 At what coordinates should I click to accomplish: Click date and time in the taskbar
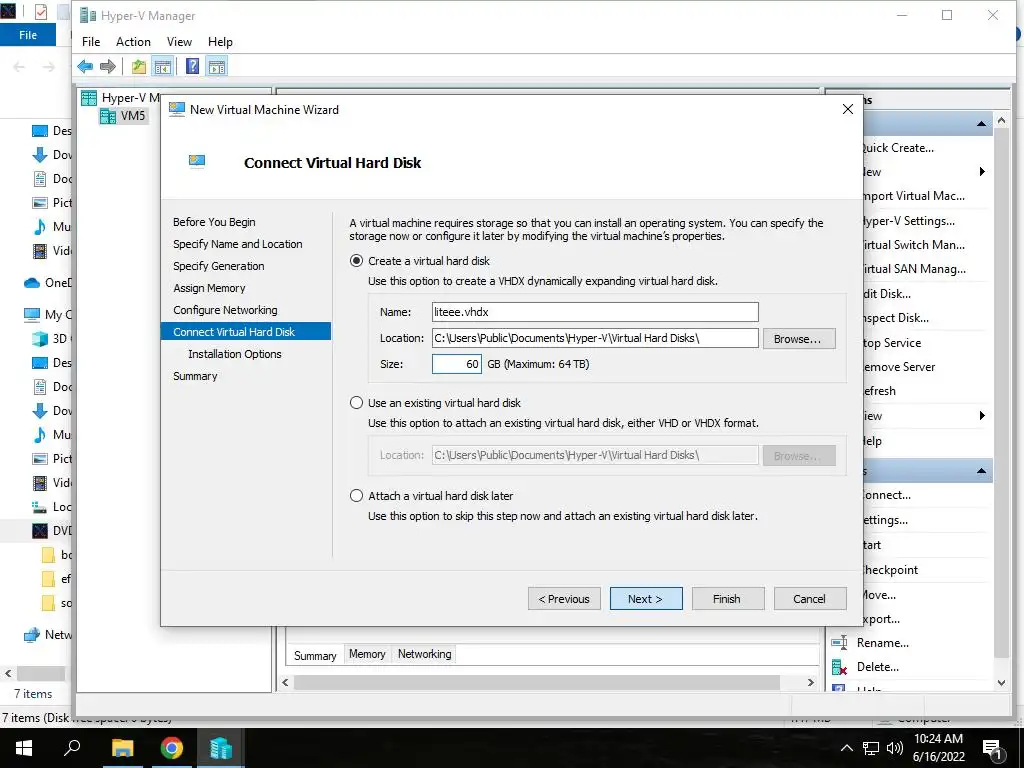click(x=938, y=748)
